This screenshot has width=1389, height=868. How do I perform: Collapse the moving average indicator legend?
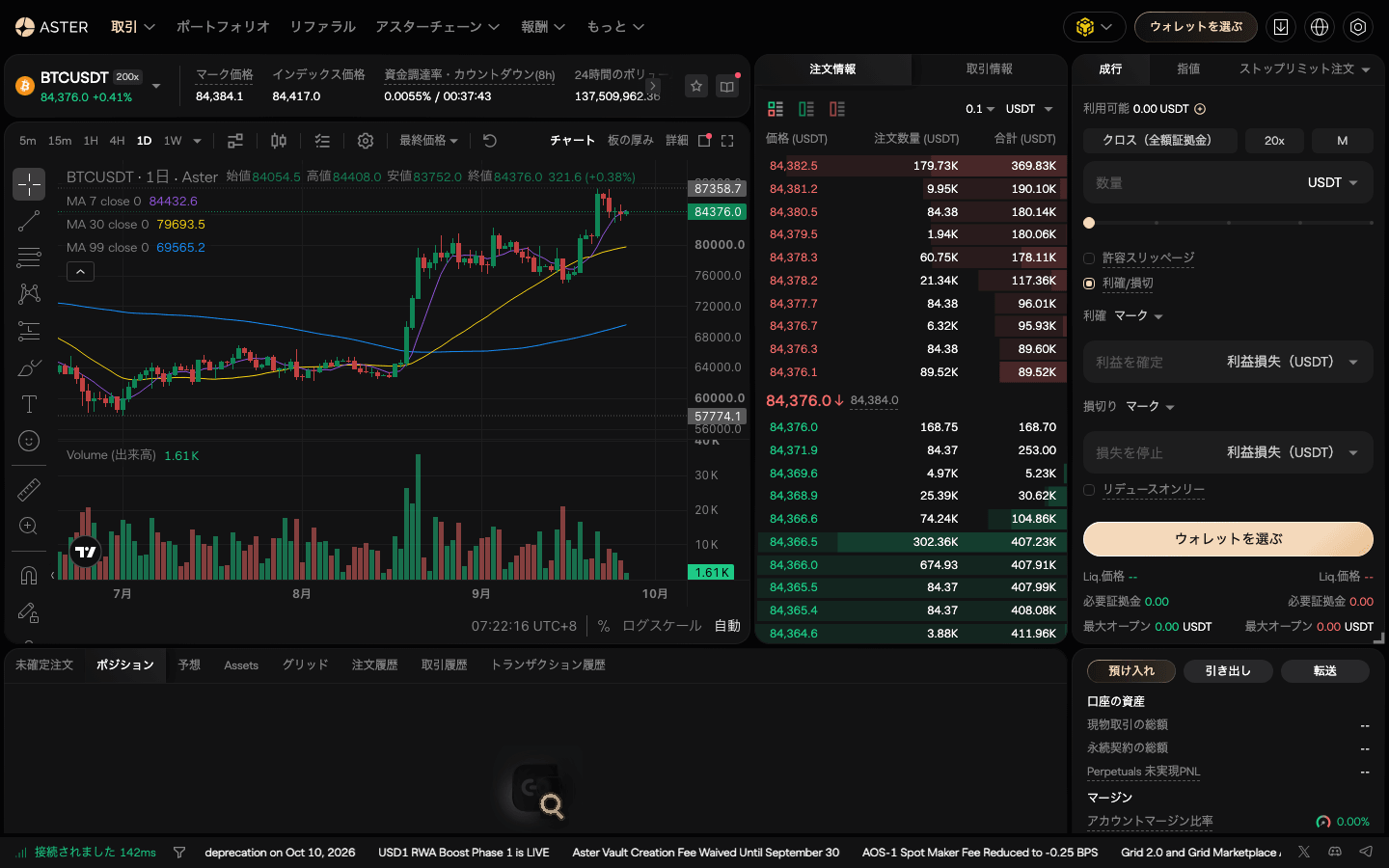pos(80,272)
